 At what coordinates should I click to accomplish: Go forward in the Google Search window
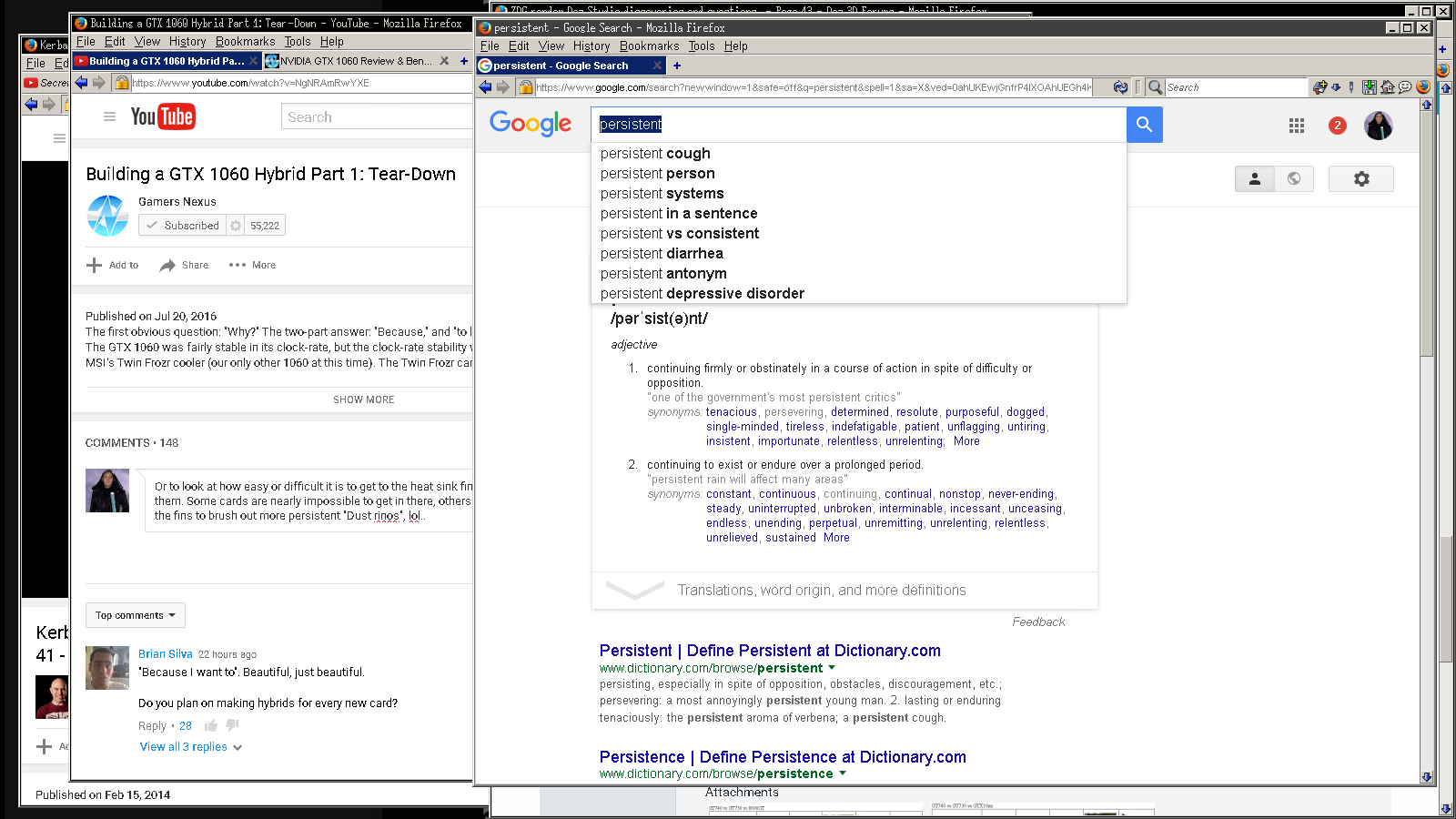tap(501, 87)
